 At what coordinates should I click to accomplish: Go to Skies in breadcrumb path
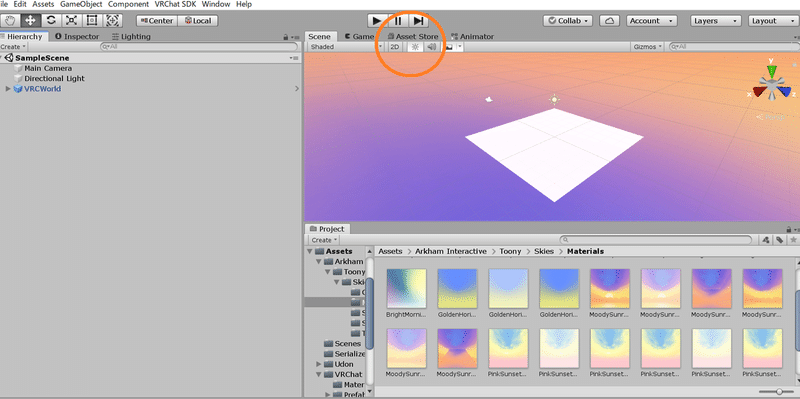coord(543,252)
